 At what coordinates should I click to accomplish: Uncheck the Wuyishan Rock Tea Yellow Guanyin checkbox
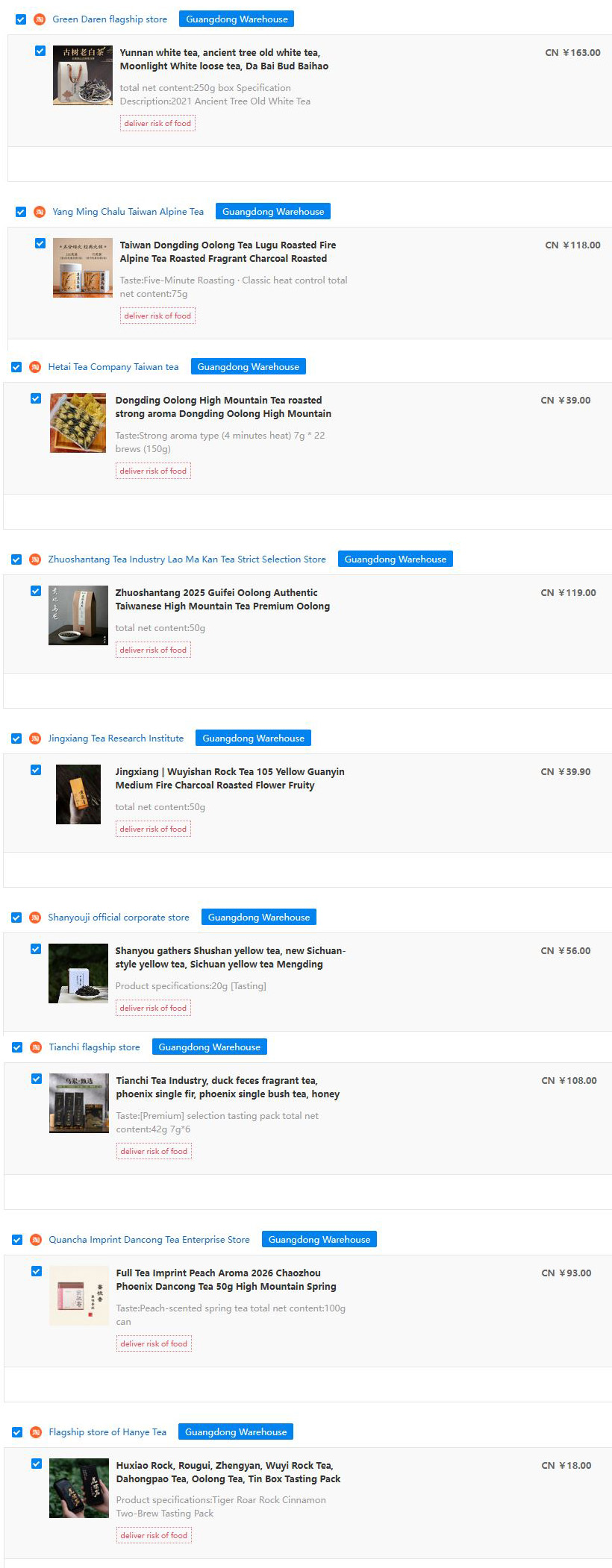[x=36, y=771]
